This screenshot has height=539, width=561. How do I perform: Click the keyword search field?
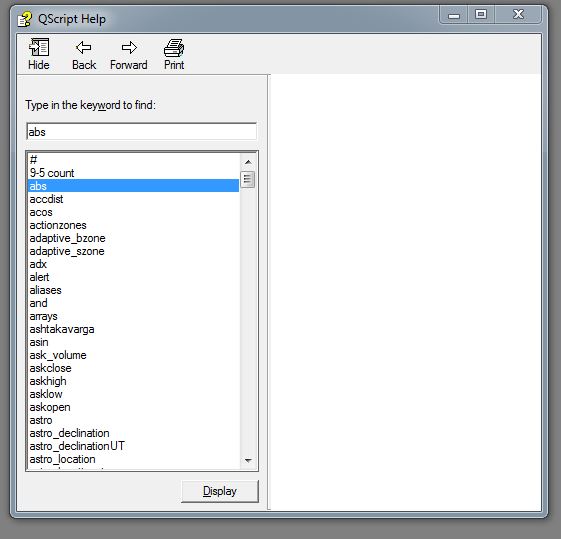coord(141,132)
